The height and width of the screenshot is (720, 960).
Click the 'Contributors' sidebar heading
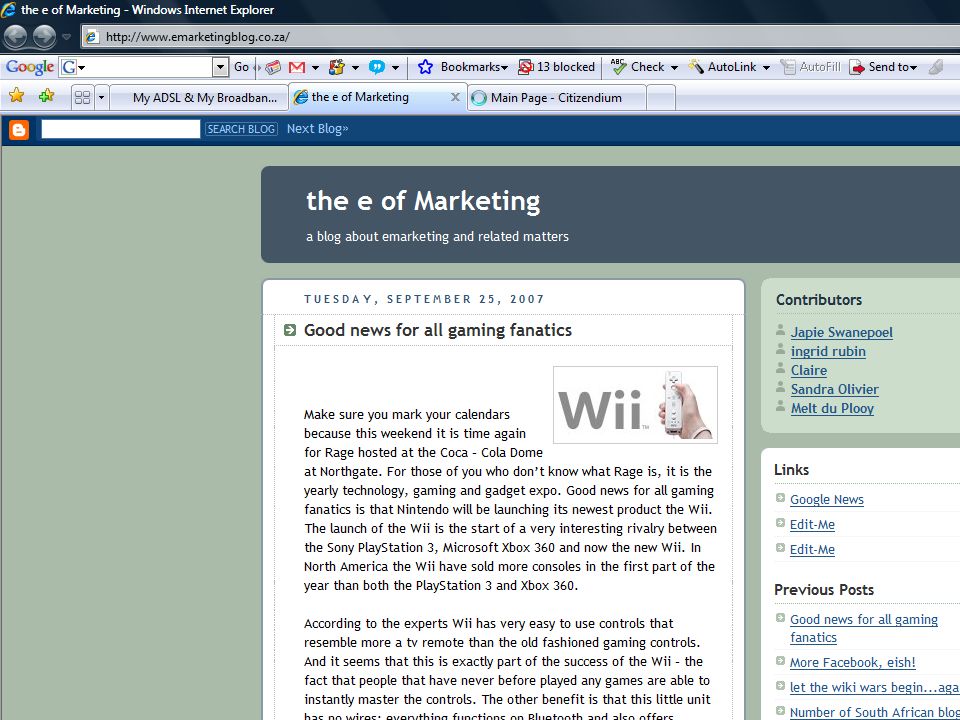819,299
